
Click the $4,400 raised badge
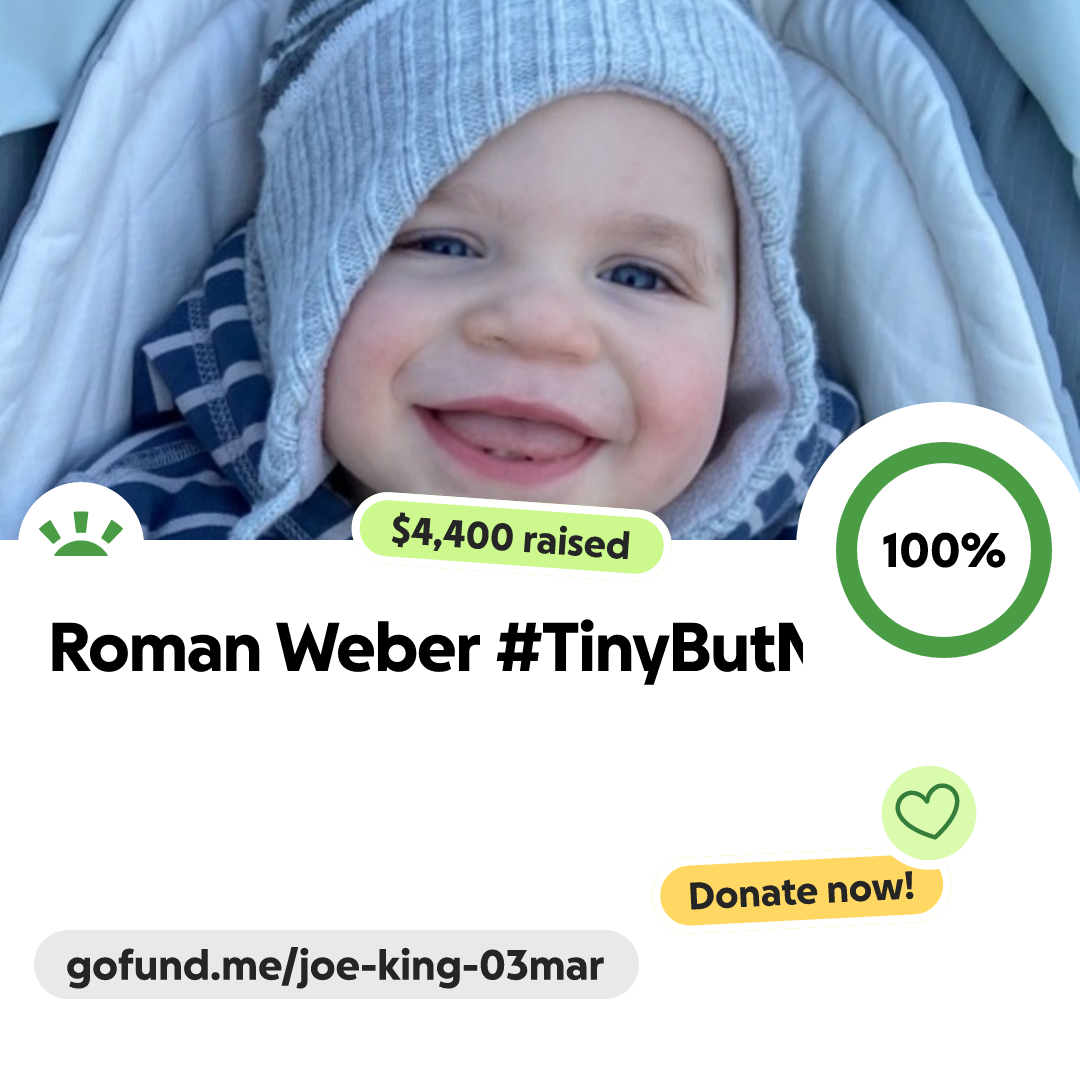(510, 537)
